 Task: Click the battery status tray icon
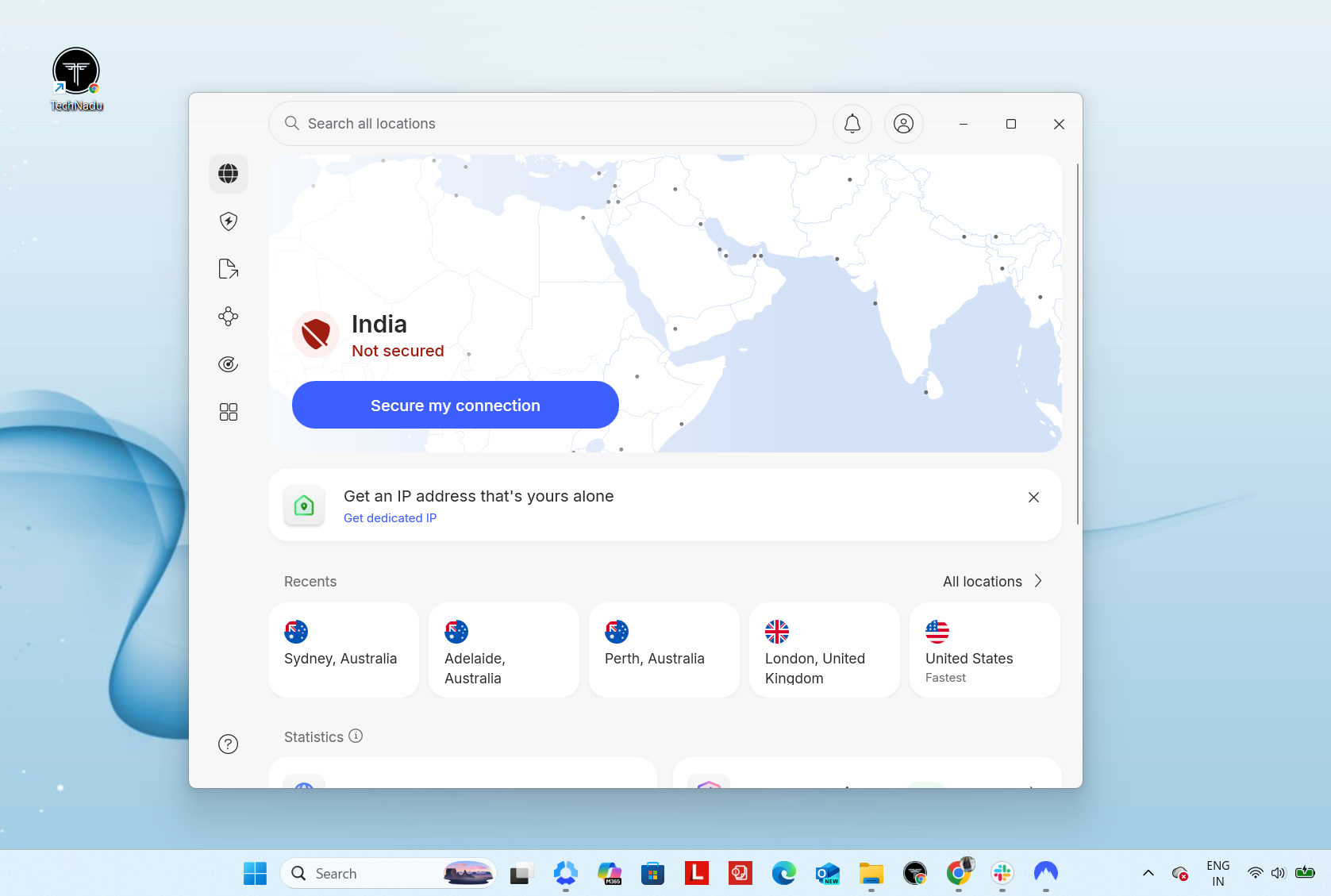click(x=1305, y=873)
